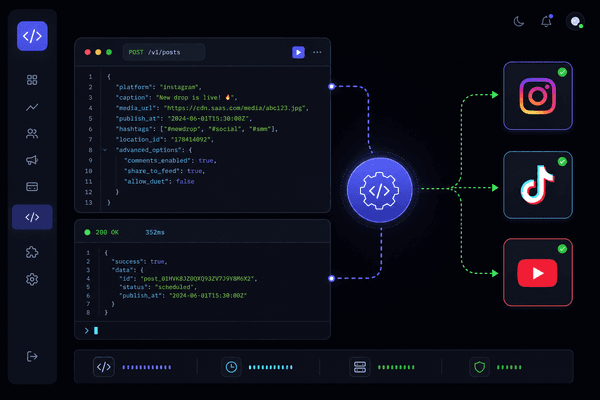Toggle dark mode moon icon

pyautogui.click(x=518, y=21)
